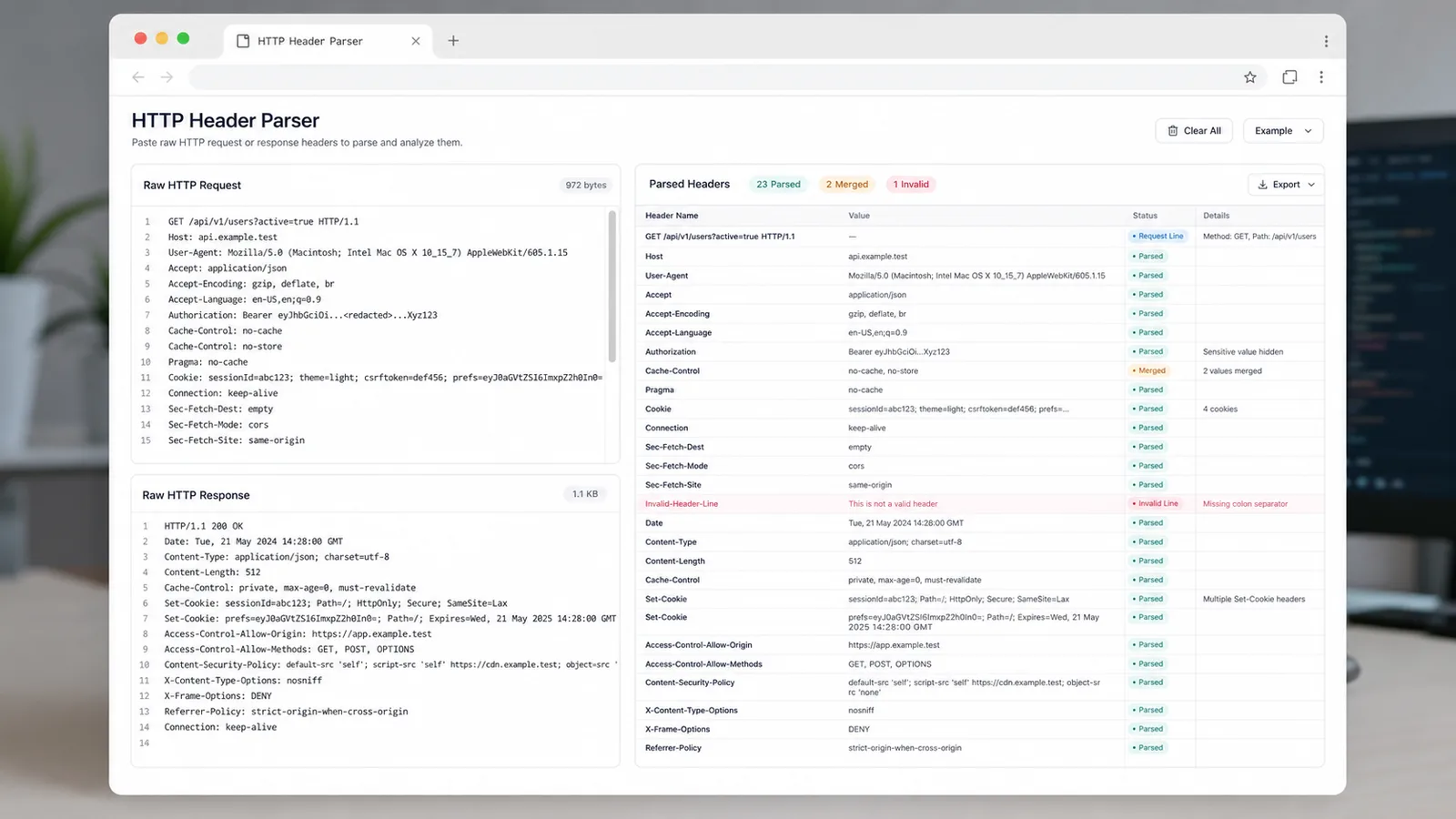Click the 'Sensitive value hidden' detail
1456x819 pixels.
[1243, 352]
